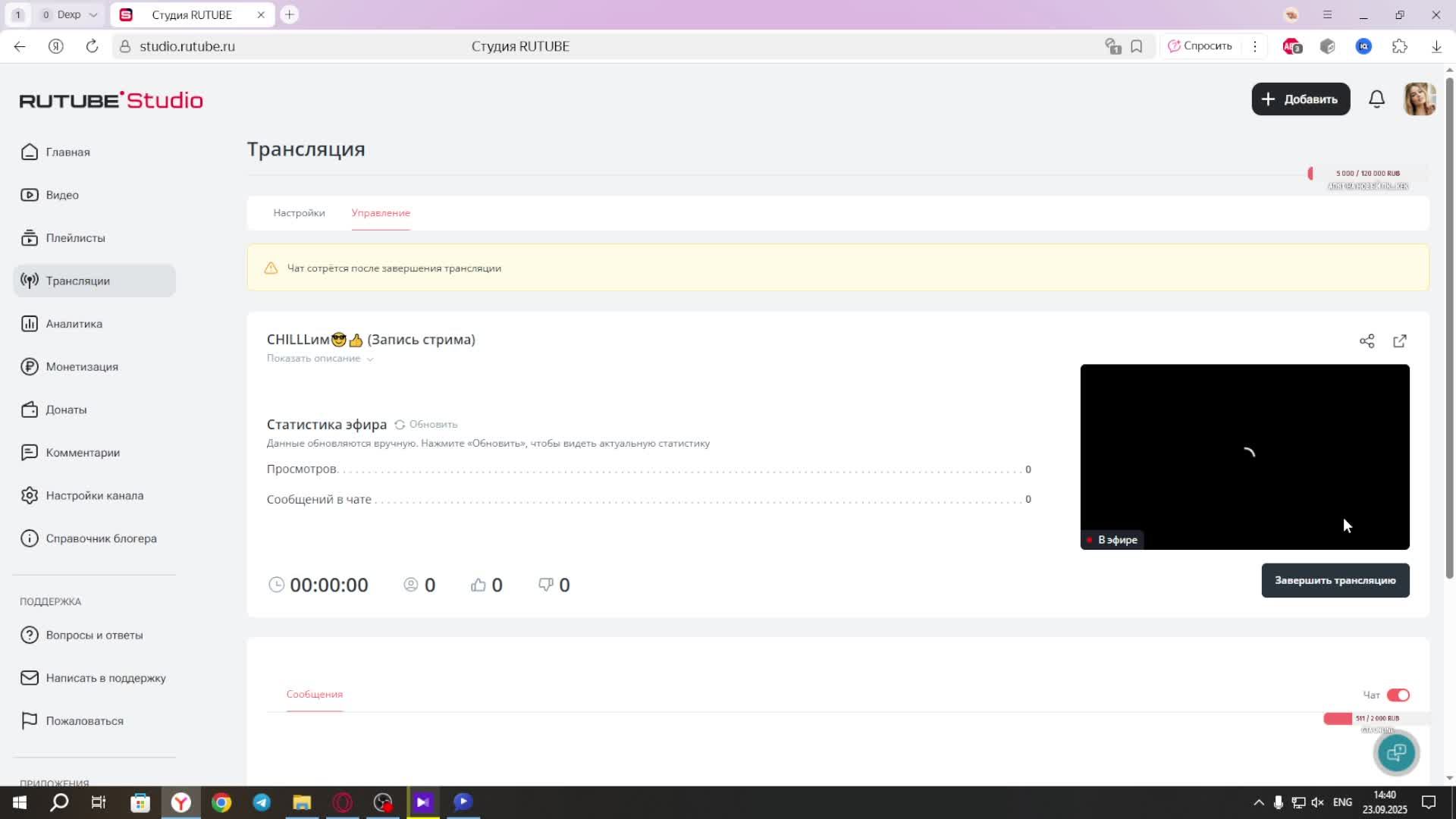Viewport: 1456px width, 819px height.
Task: Open Монетизация in the sidebar
Action: pyautogui.click(x=81, y=367)
